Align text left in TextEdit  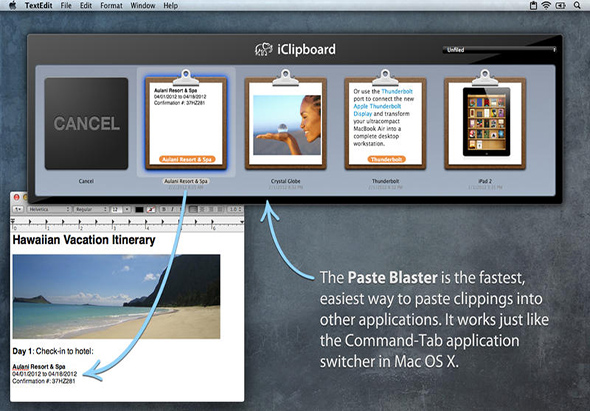pyautogui.click(x=193, y=209)
